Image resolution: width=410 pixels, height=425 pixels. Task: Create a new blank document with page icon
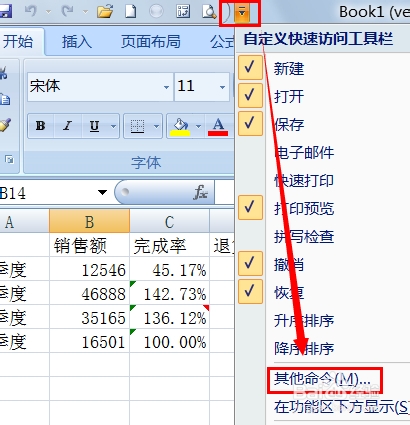130,12
